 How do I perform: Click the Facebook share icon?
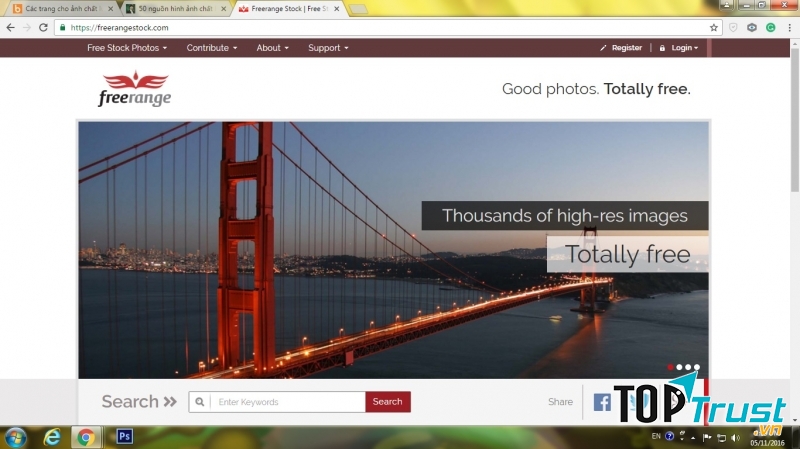coord(602,402)
